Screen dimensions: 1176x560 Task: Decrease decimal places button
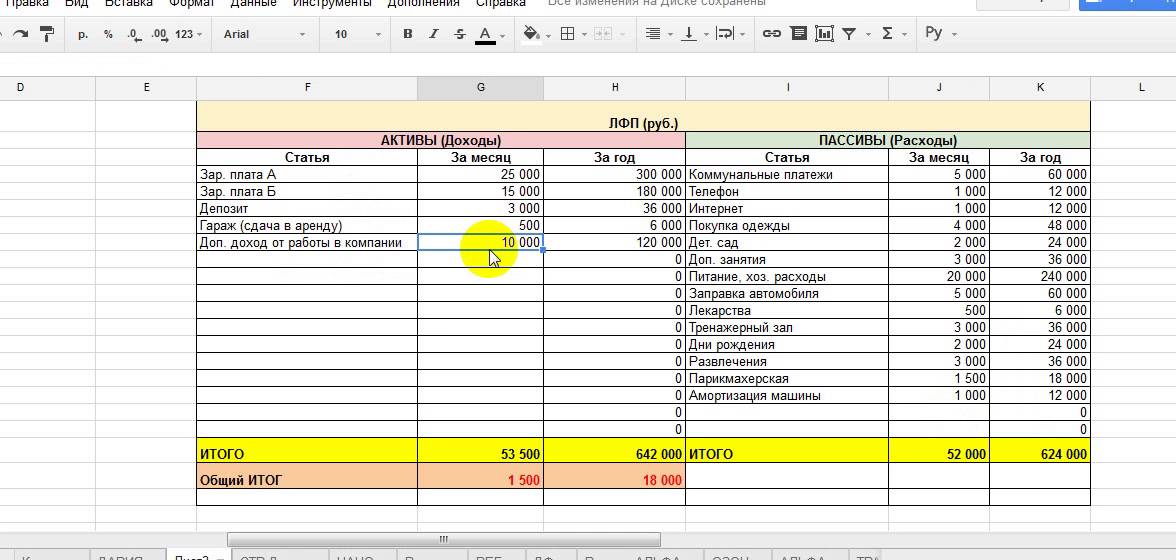tap(134, 34)
